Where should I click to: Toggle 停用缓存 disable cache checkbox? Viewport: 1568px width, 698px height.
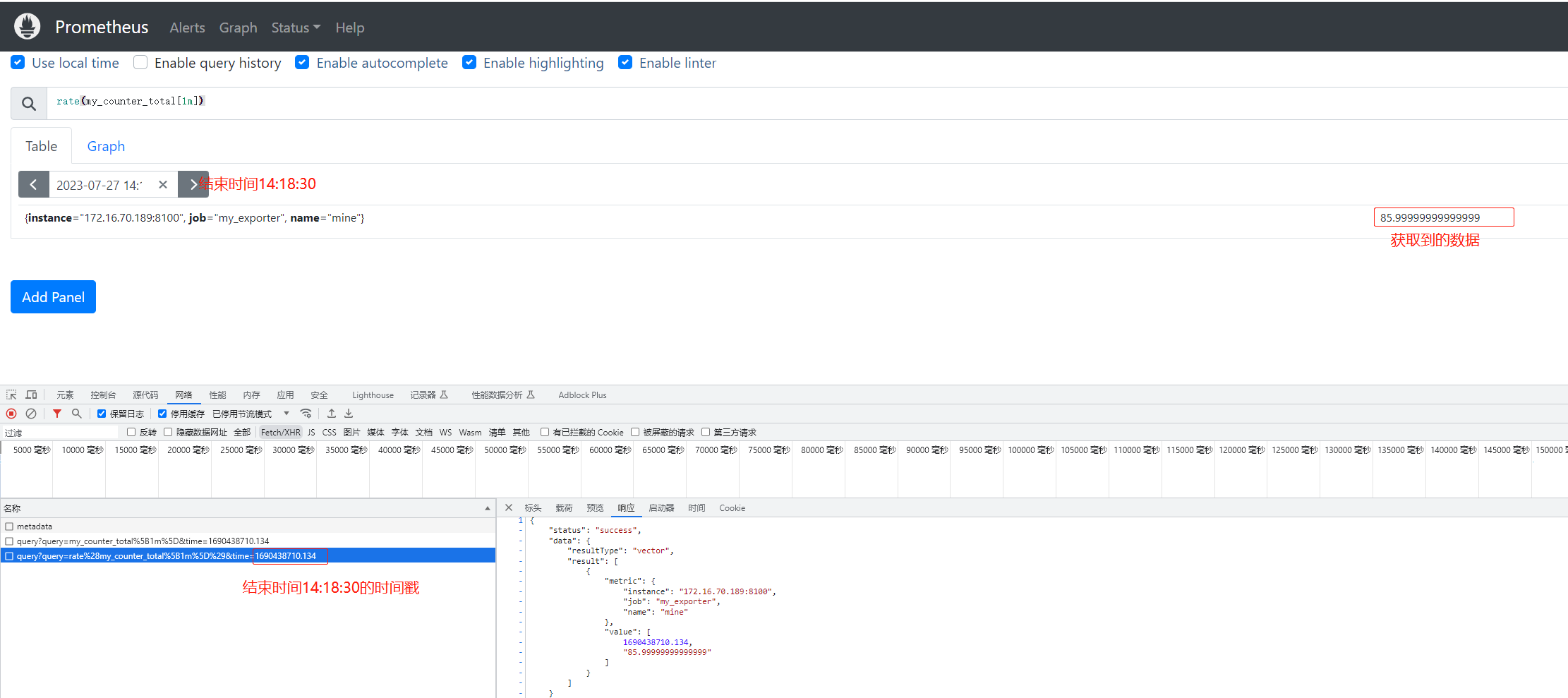[x=162, y=414]
